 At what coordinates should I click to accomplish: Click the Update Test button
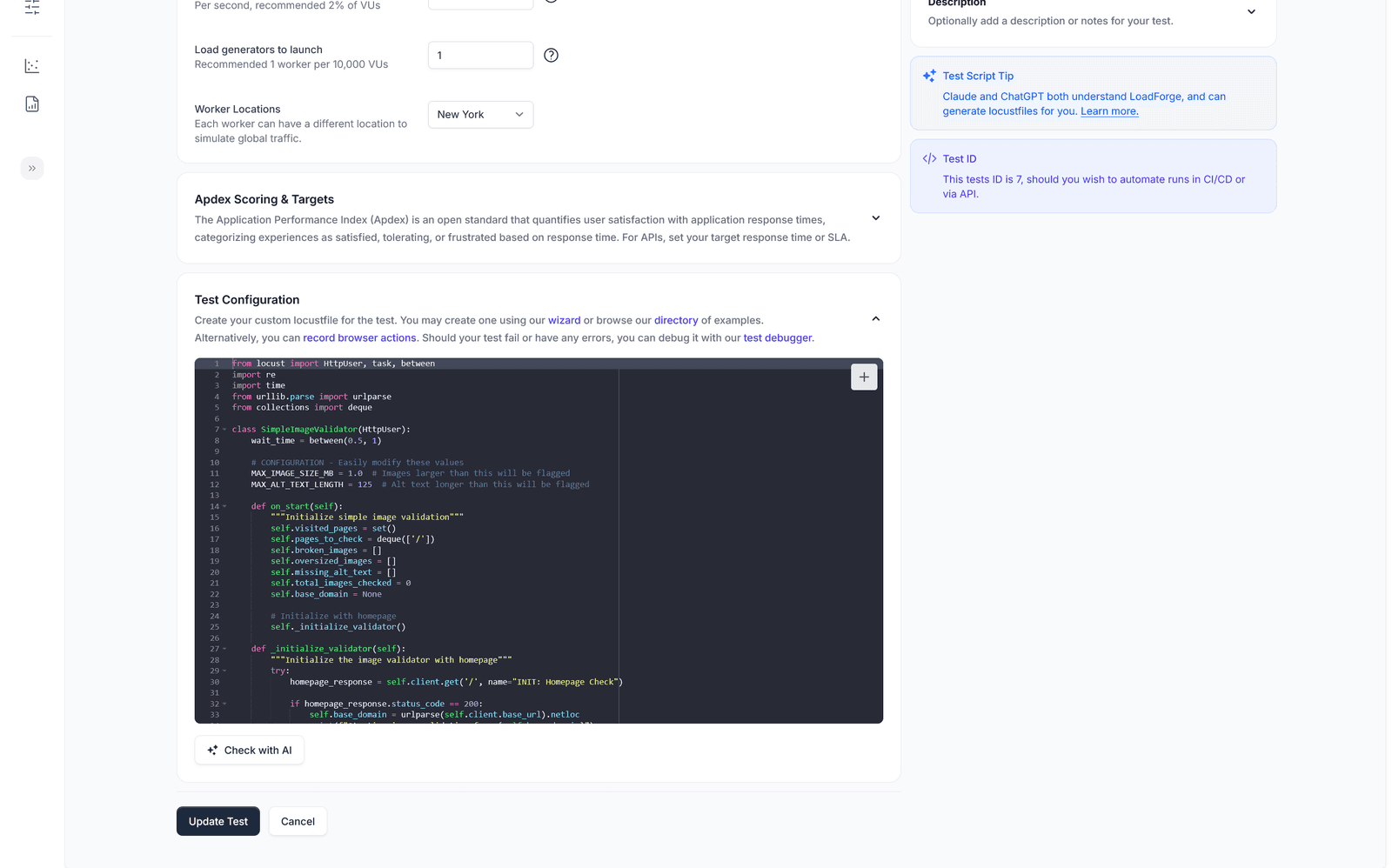[x=217, y=821]
